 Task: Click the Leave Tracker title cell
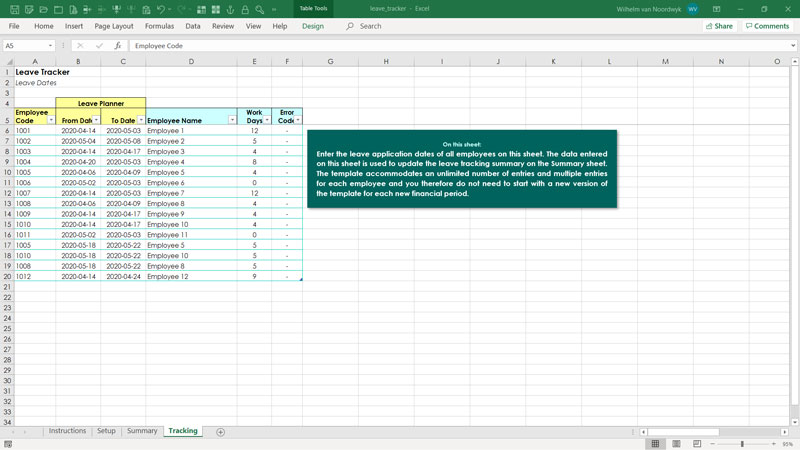[35, 72]
